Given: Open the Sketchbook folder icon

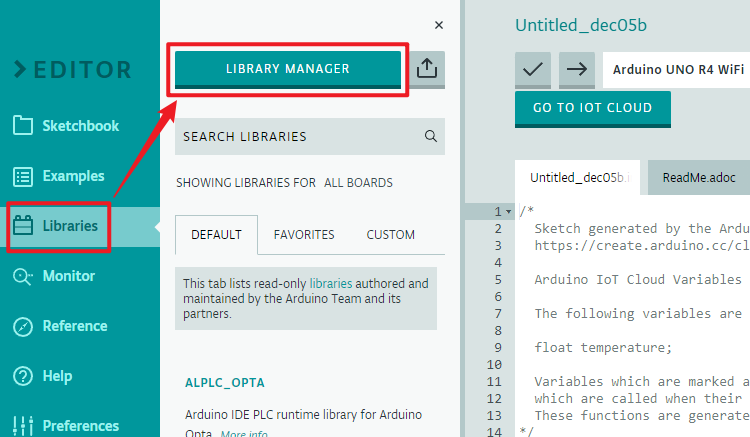Looking at the screenshot, I should click(22, 125).
